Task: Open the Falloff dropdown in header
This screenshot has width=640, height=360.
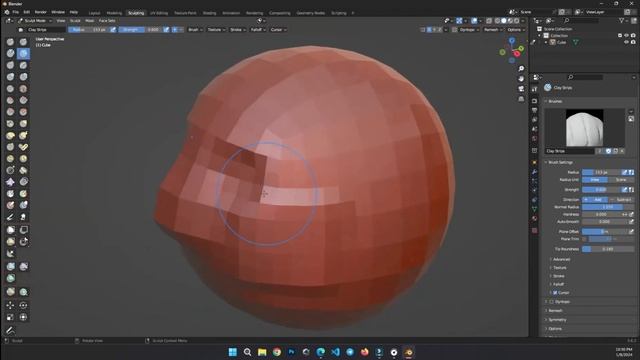Action: 258,30
